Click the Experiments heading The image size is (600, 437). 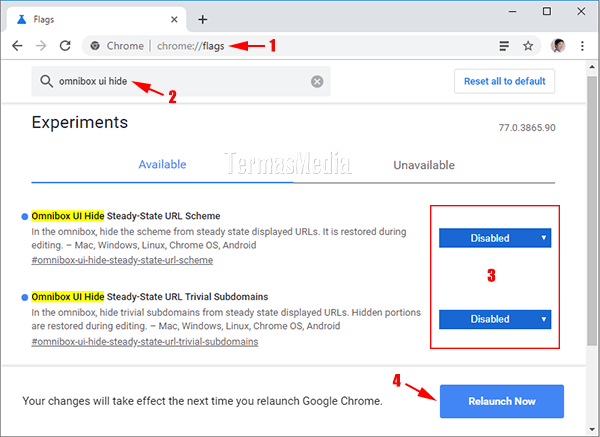tap(80, 122)
